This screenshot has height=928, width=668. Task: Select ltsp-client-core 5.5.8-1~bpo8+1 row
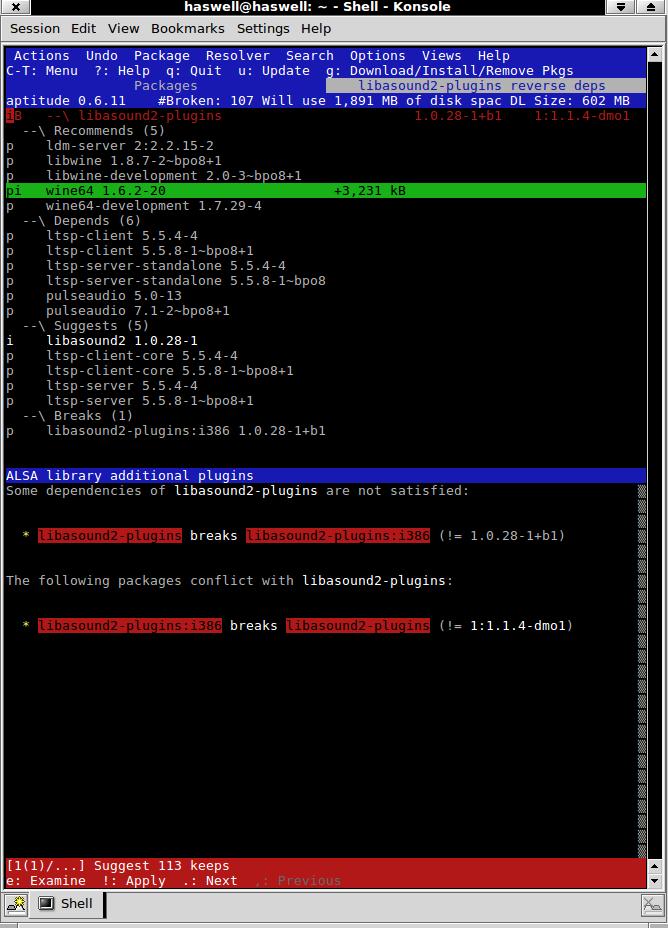coord(325,370)
